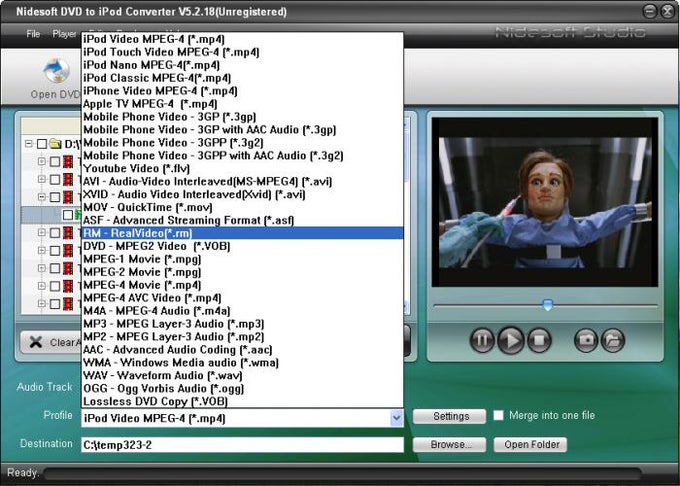Click the X icon on Clear All button
680x486 pixels.
point(36,342)
